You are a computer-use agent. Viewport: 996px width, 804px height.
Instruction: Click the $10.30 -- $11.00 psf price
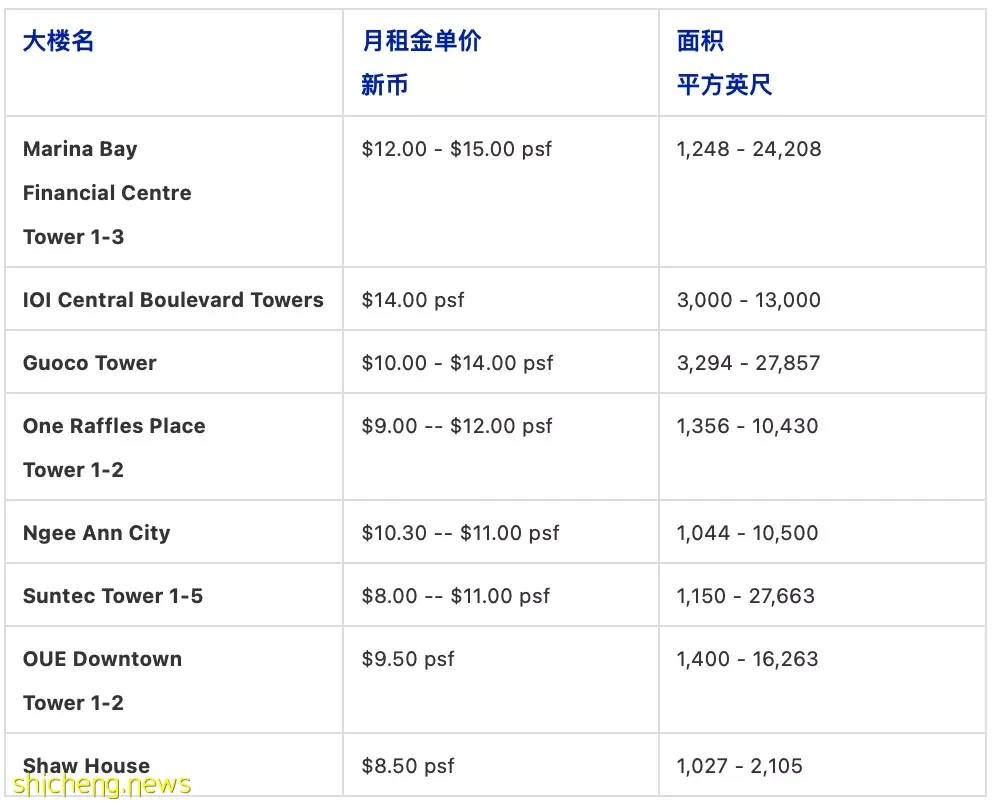461,533
